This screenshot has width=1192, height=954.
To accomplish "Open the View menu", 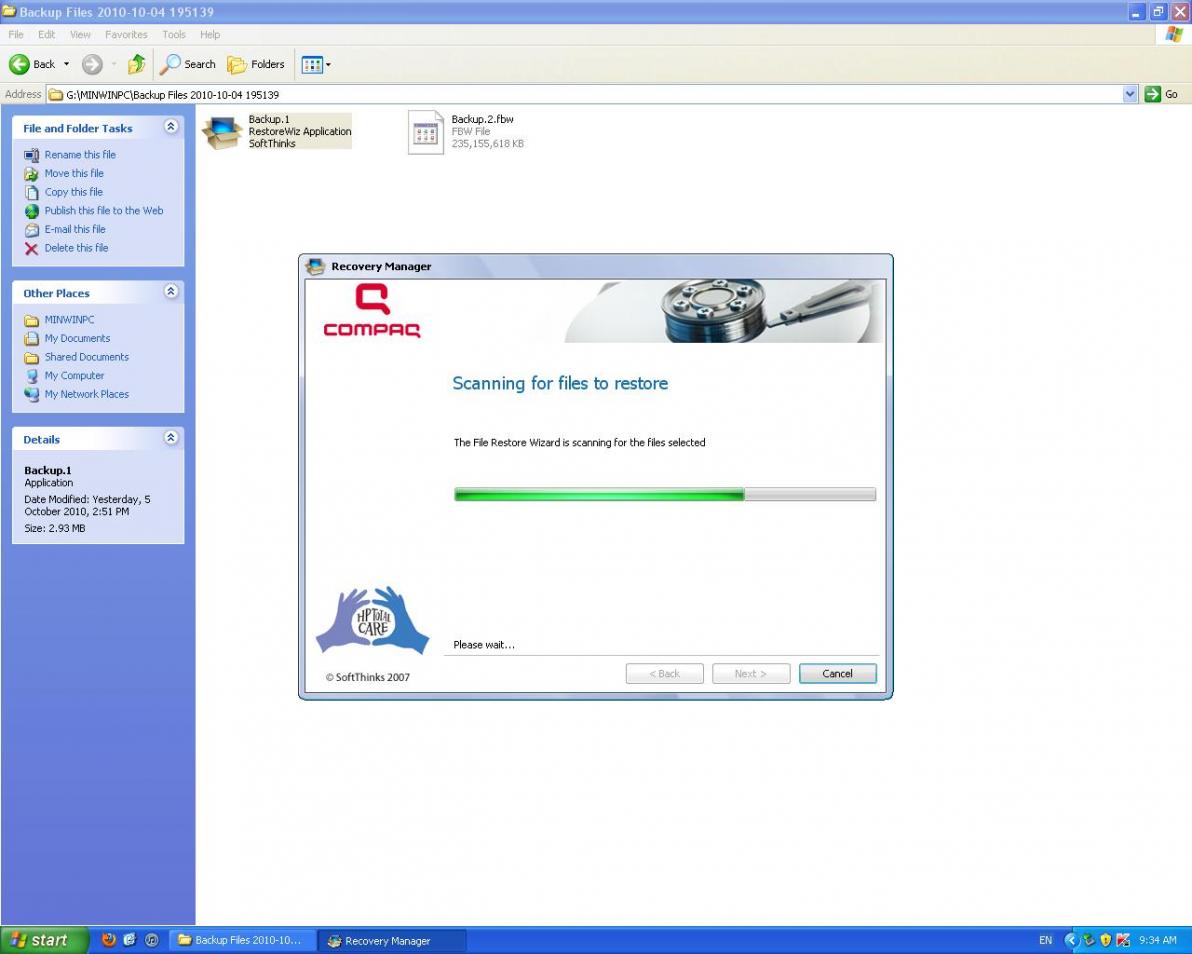I will click(80, 34).
